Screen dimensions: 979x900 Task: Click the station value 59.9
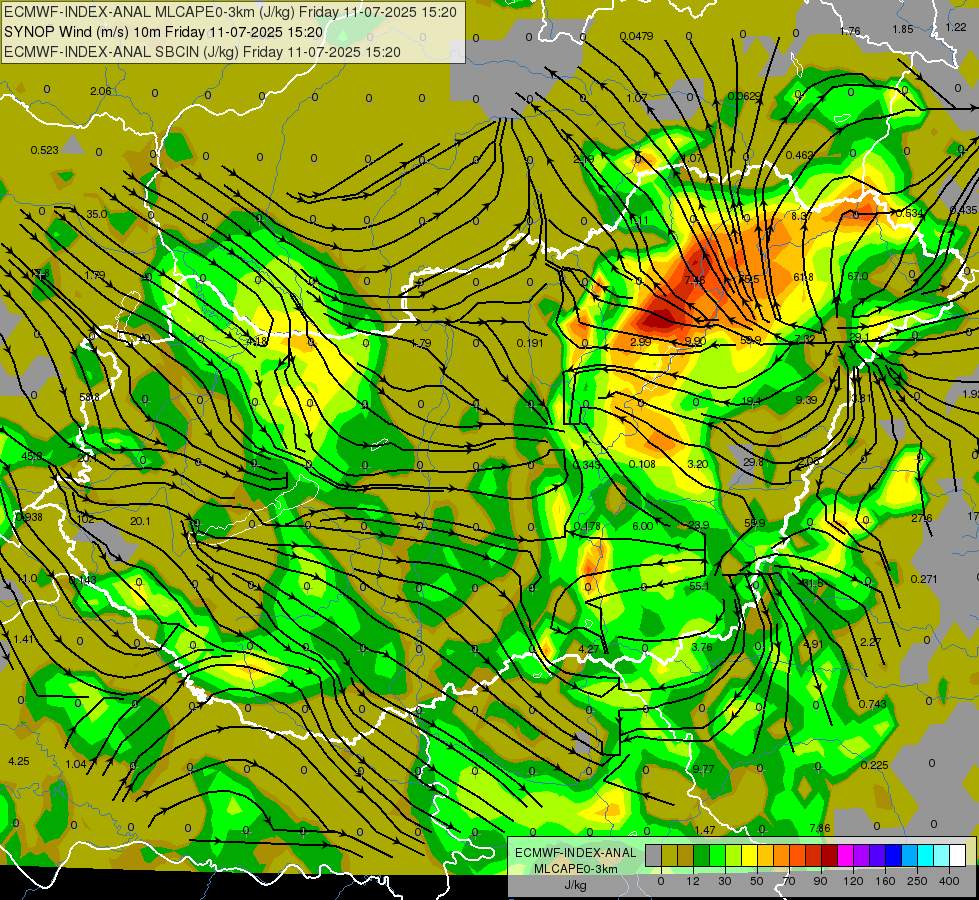click(x=755, y=523)
